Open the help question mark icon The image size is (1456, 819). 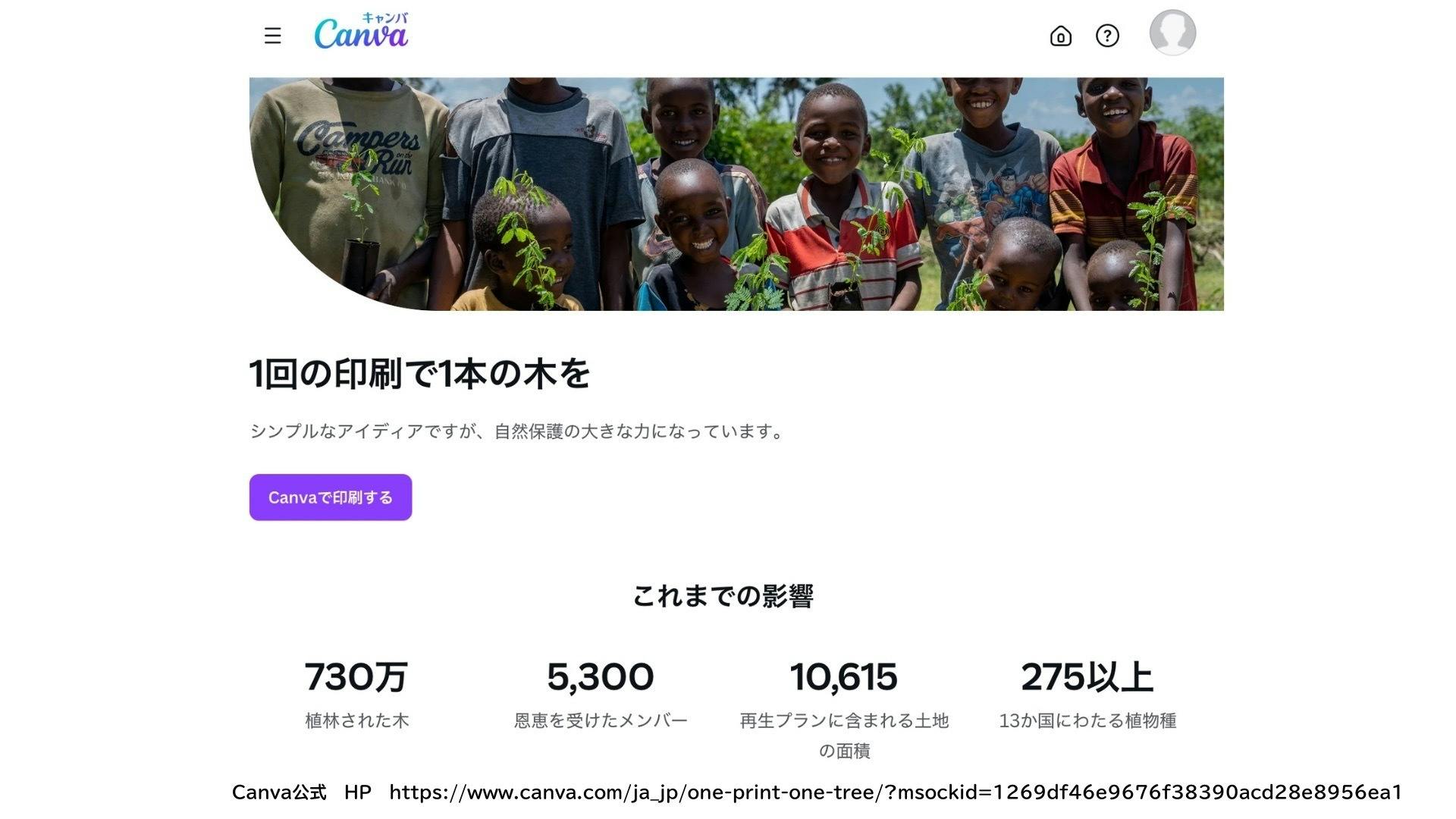click(1107, 36)
